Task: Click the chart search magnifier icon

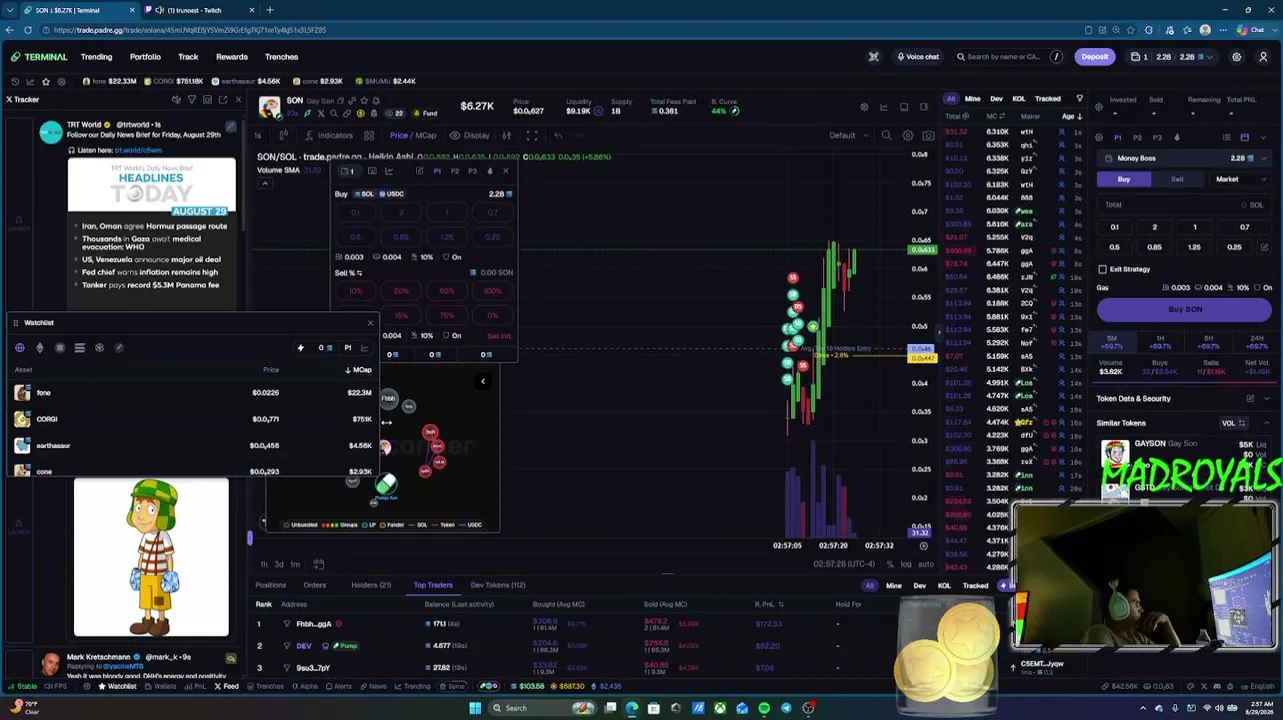Action: 886,135
